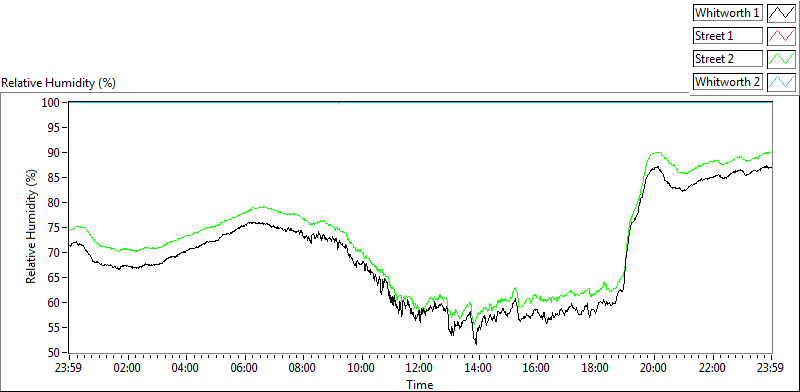Click the Street 2 green line icon
Viewport: 800px width, 392px height.
tap(781, 59)
